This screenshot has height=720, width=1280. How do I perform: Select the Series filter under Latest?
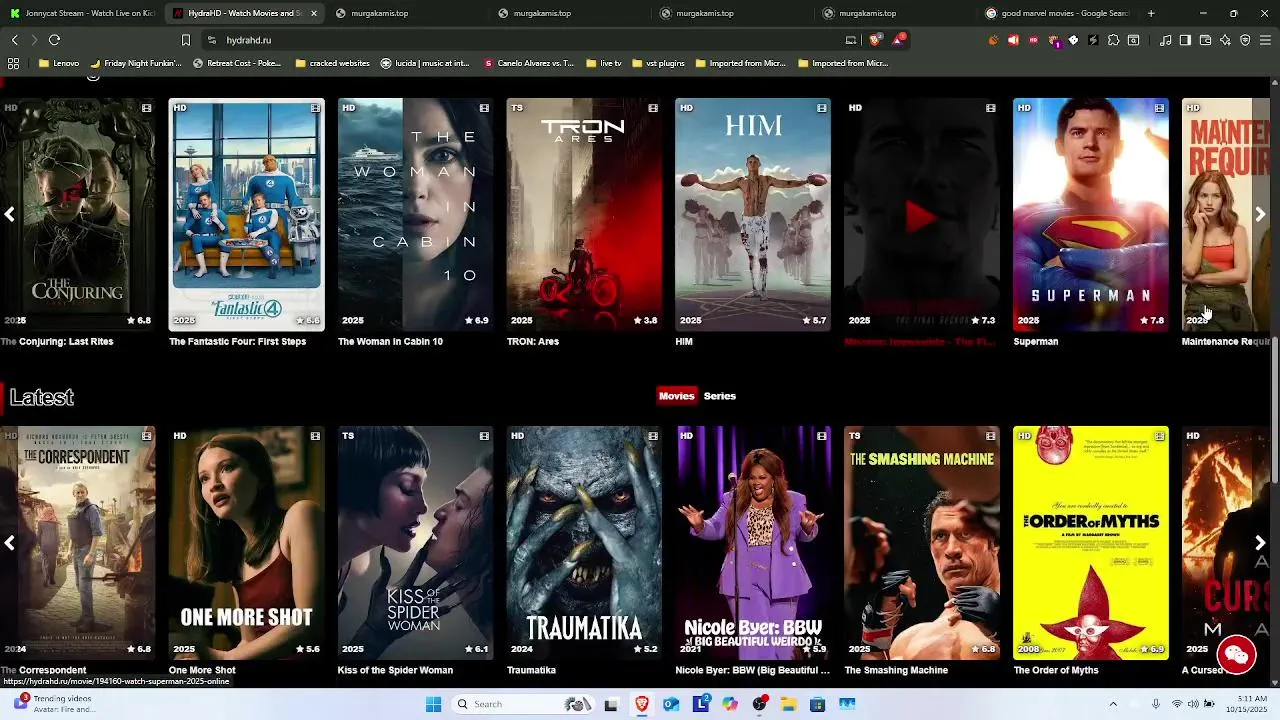point(720,396)
